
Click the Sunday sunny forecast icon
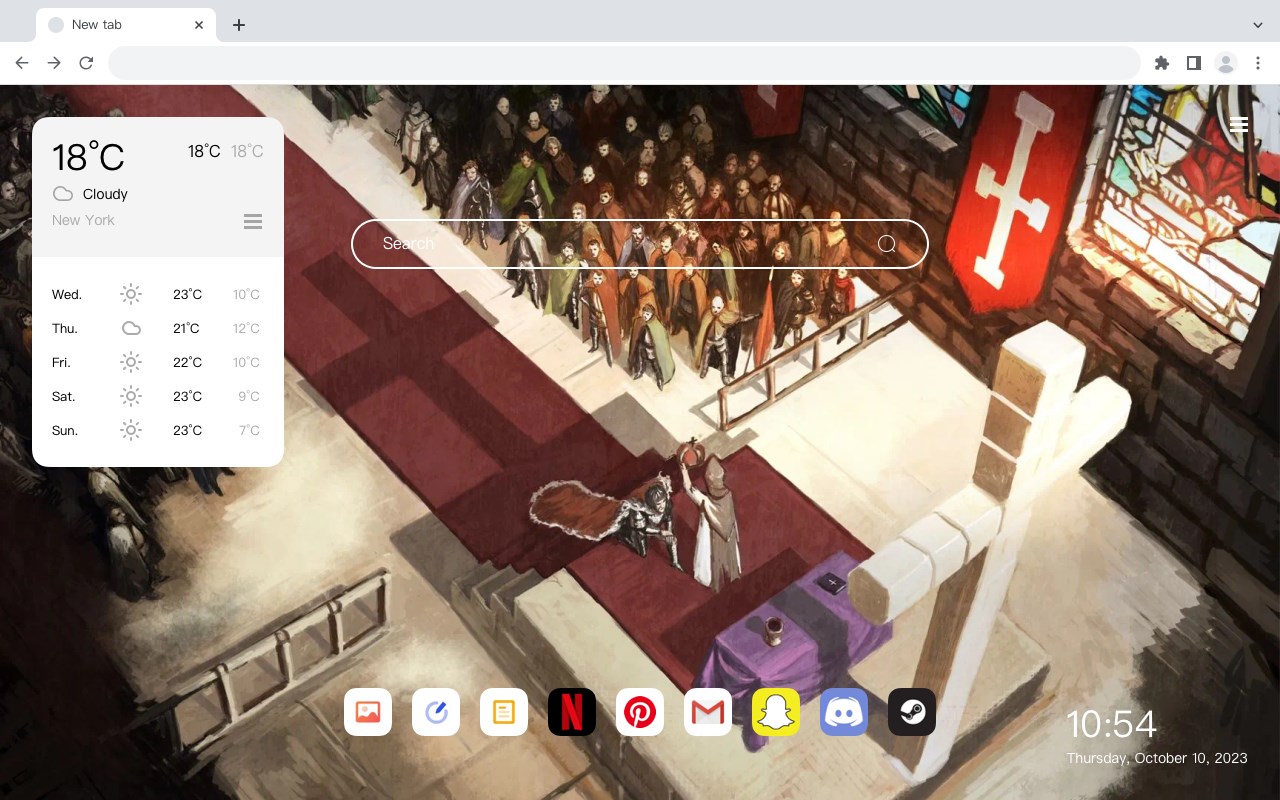point(131,430)
